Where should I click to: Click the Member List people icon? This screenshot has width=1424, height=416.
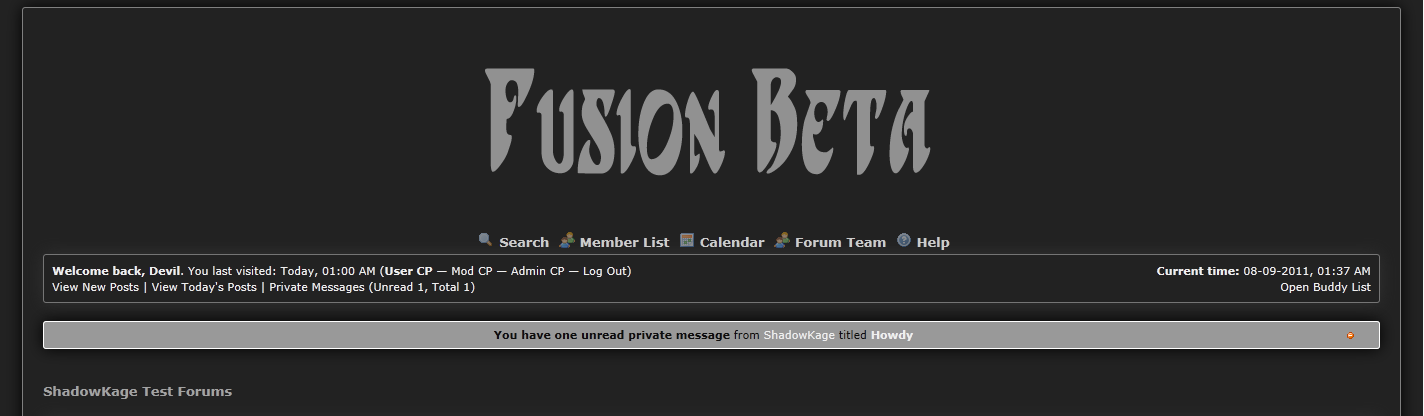pos(567,240)
